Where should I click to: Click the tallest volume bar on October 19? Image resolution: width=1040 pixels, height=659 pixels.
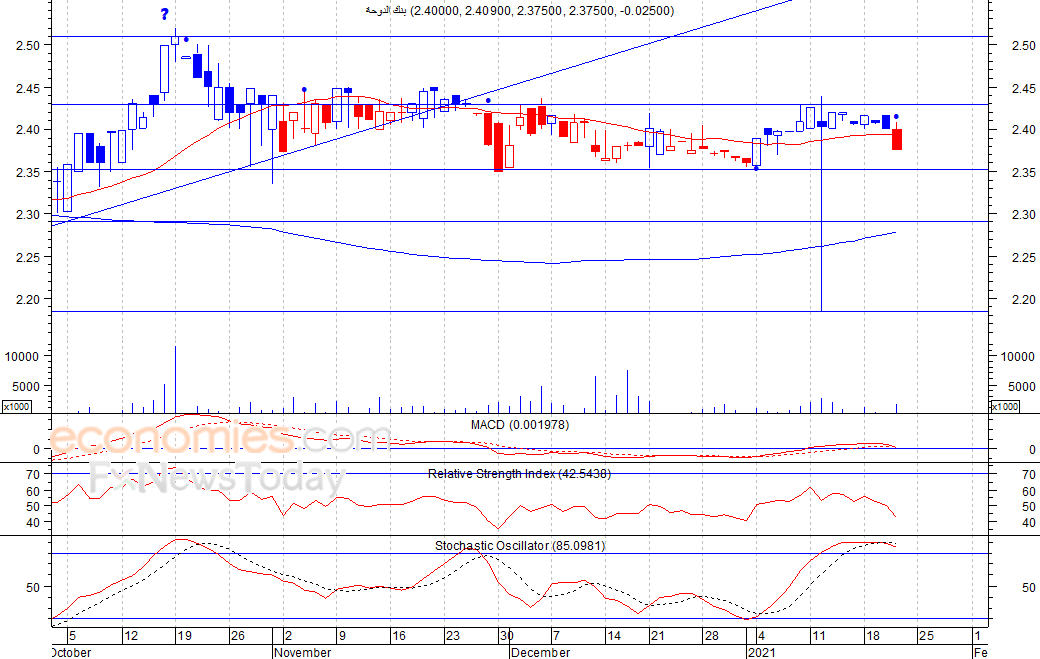[175, 379]
